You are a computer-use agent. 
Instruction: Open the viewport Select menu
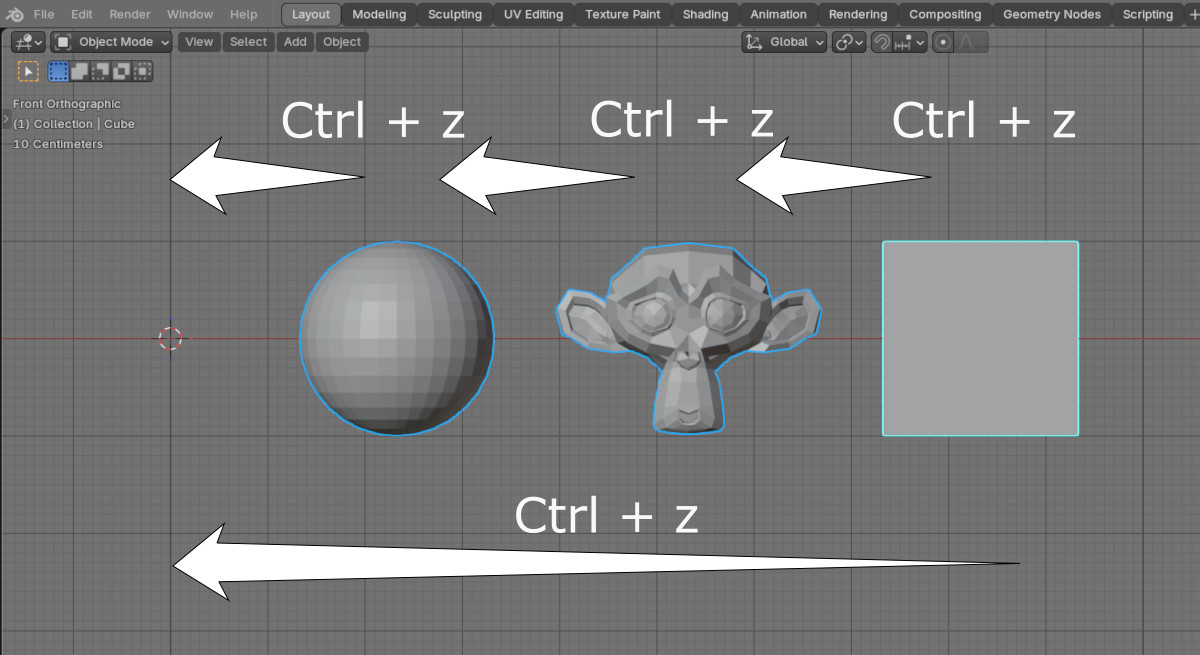pyautogui.click(x=248, y=42)
